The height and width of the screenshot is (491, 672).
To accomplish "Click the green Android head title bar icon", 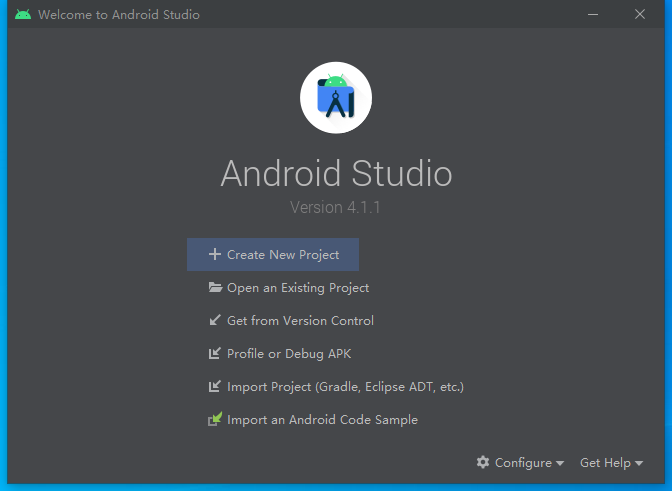I will pos(23,15).
